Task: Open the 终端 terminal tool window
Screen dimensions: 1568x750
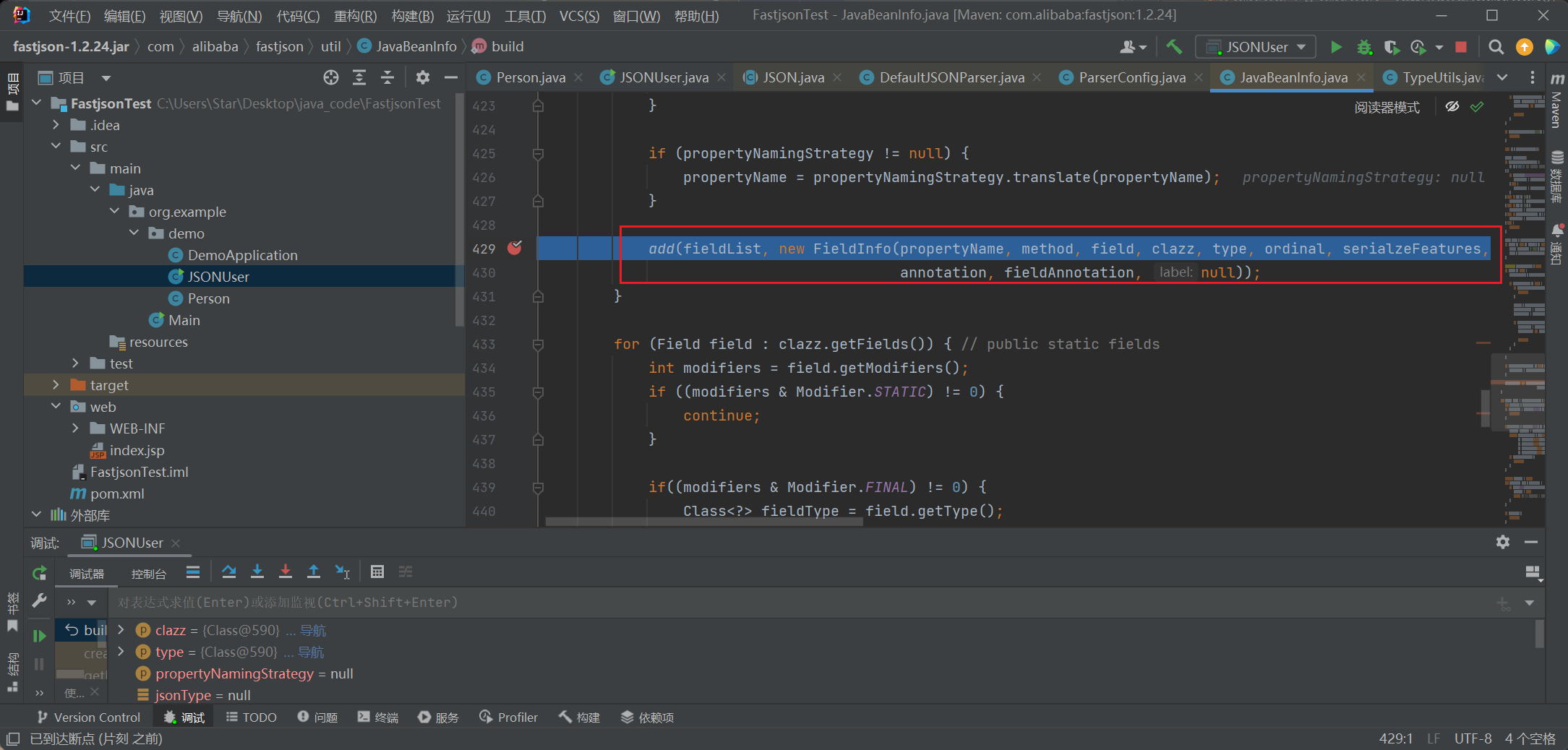Action: click(378, 717)
